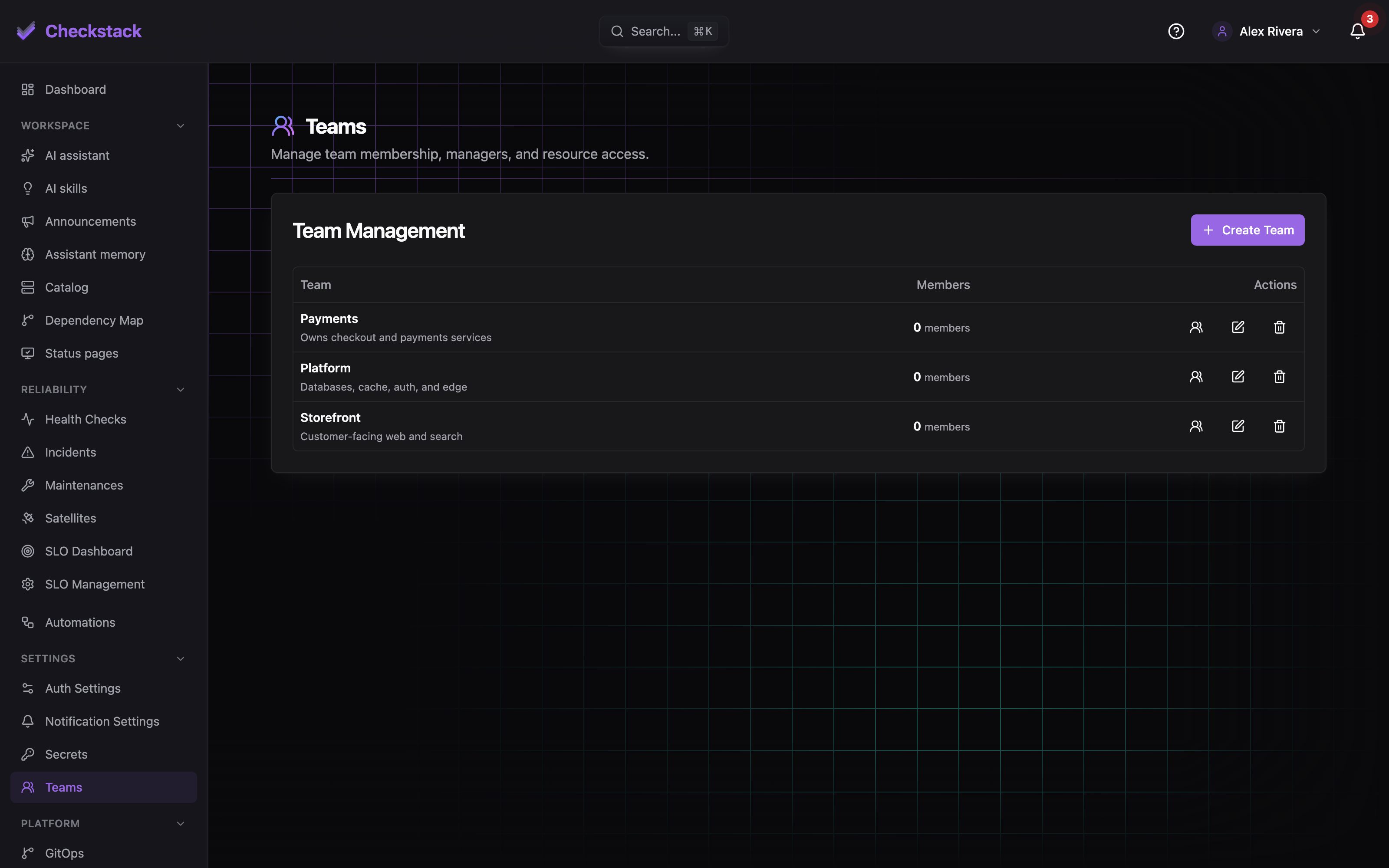
Task: Click the Members column header
Action: pos(943,285)
